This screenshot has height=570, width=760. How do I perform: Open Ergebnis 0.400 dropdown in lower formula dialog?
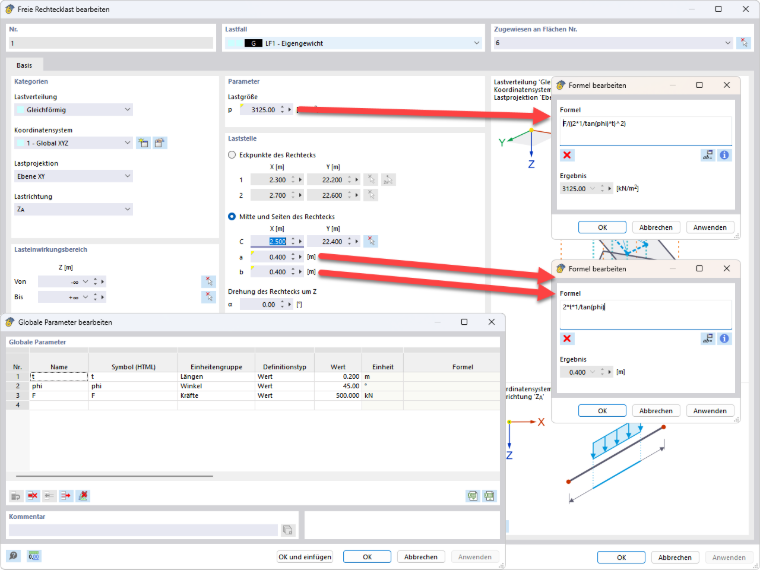(592, 372)
